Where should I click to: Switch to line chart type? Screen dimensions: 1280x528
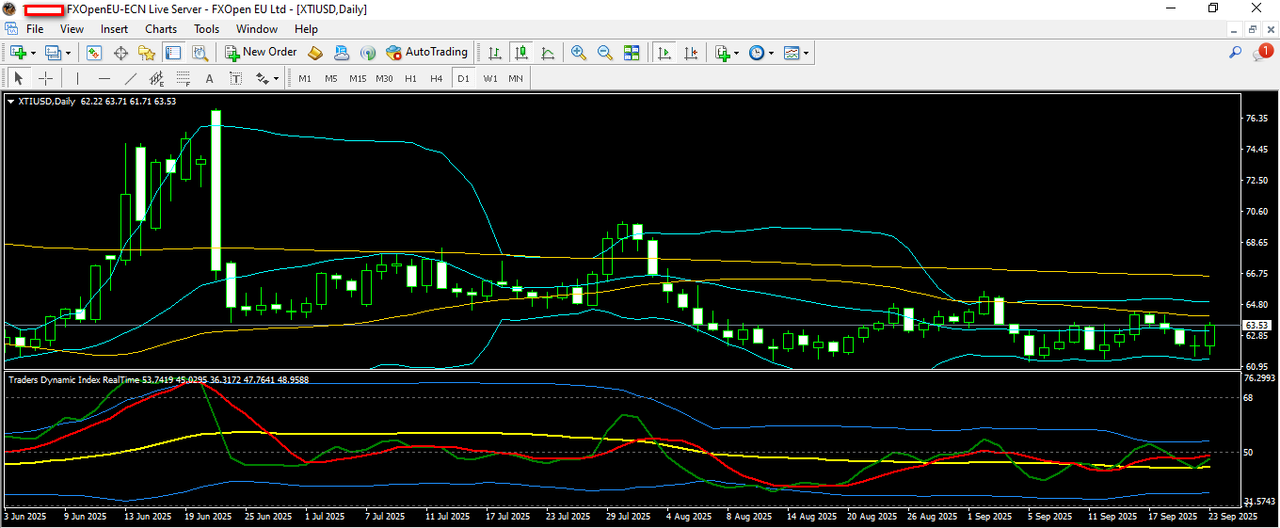coord(547,52)
